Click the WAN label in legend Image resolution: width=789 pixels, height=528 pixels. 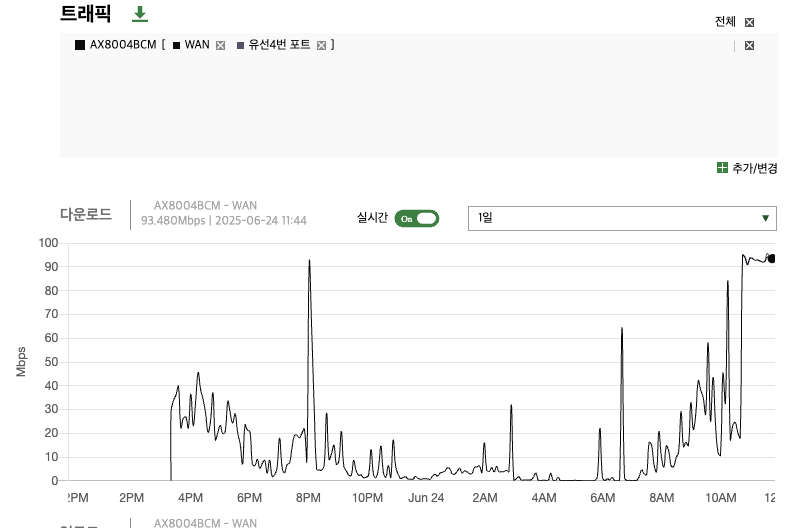point(197,45)
